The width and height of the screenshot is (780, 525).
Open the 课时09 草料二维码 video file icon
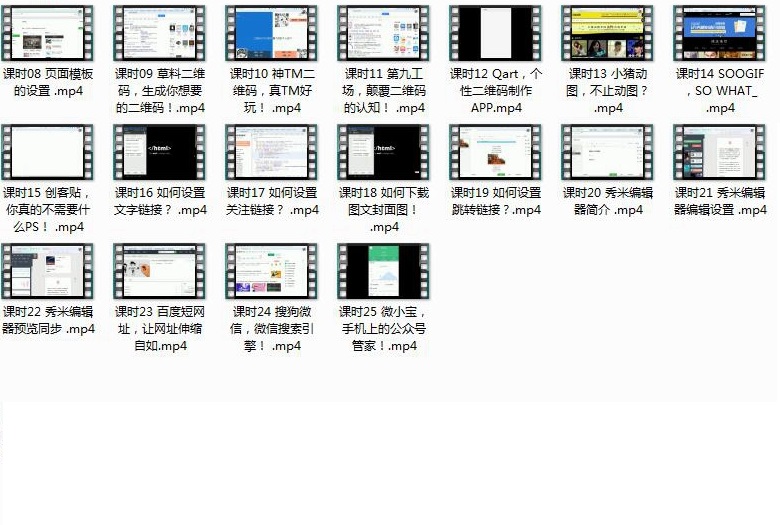point(159,34)
